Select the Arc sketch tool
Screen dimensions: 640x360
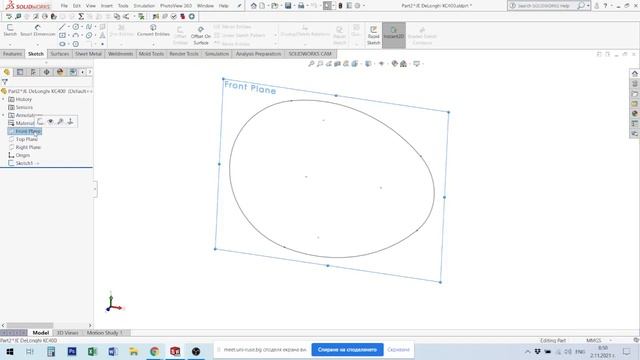point(76,36)
